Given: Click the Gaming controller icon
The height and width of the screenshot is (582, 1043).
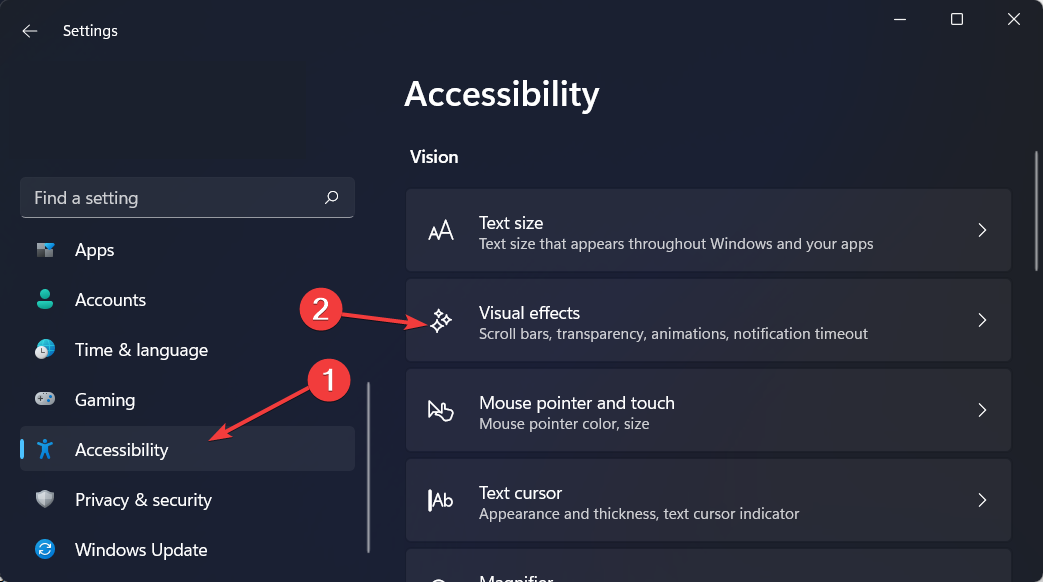Looking at the screenshot, I should [x=45, y=400].
